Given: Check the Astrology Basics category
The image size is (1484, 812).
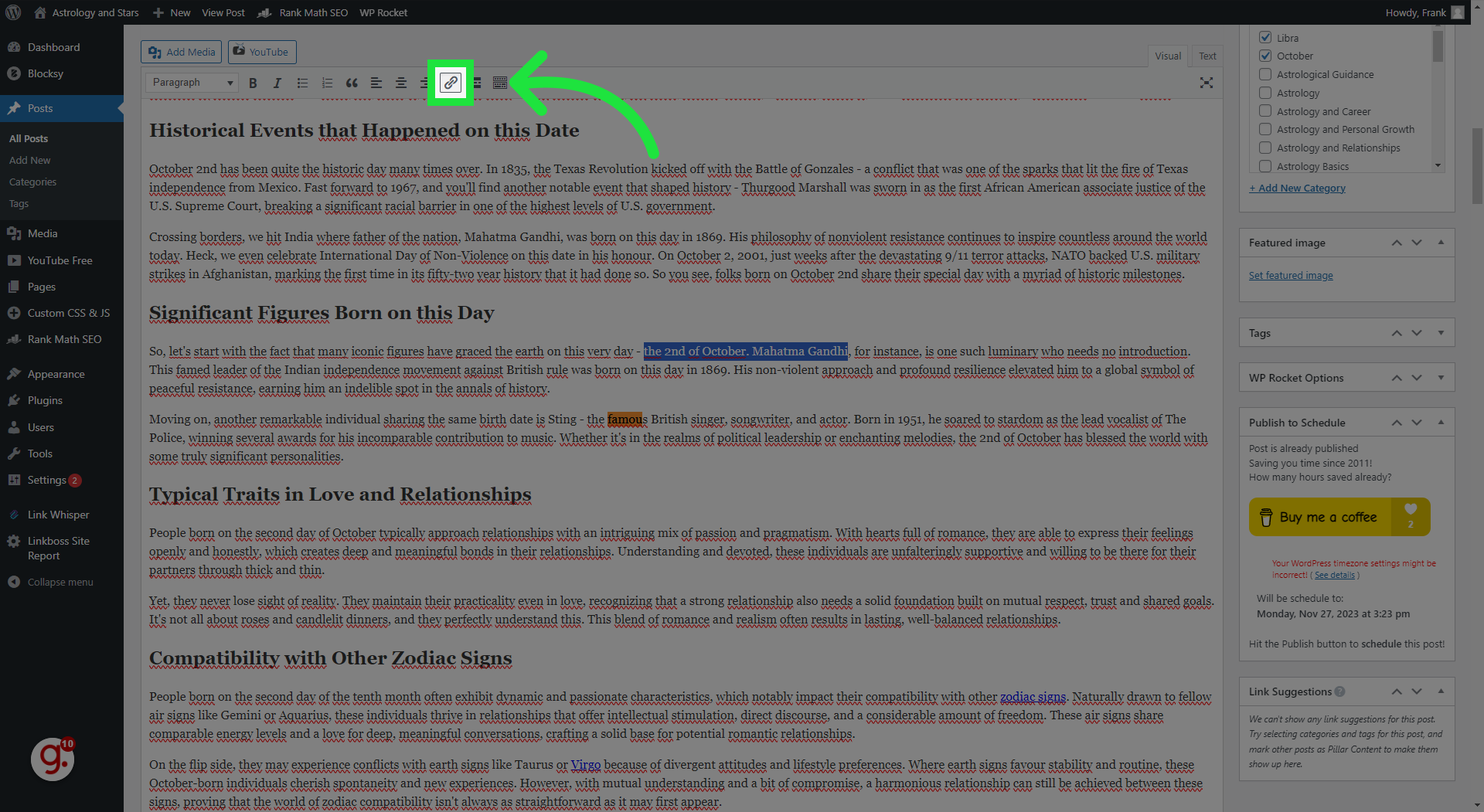Looking at the screenshot, I should (1265, 166).
